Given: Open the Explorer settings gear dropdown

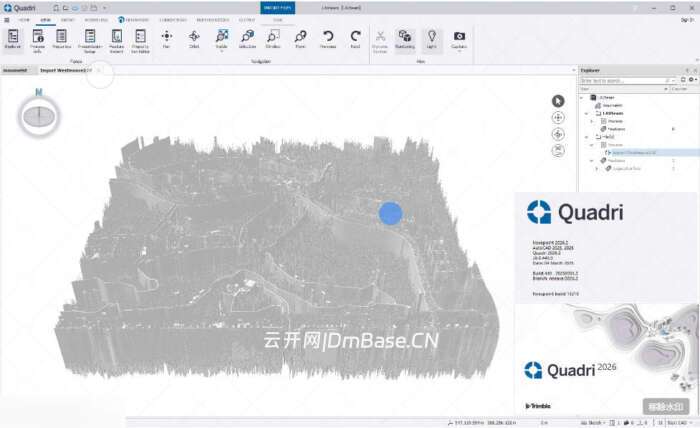Looking at the screenshot, I should pos(692,80).
